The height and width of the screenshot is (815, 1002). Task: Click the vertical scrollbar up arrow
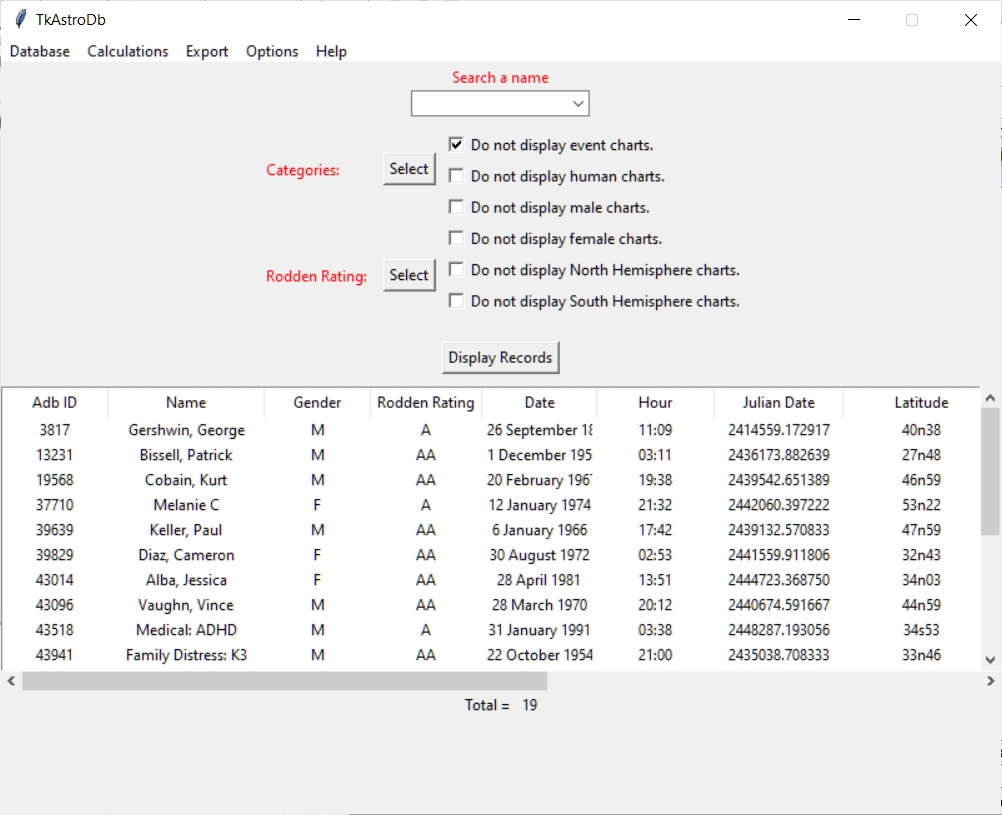[x=990, y=398]
